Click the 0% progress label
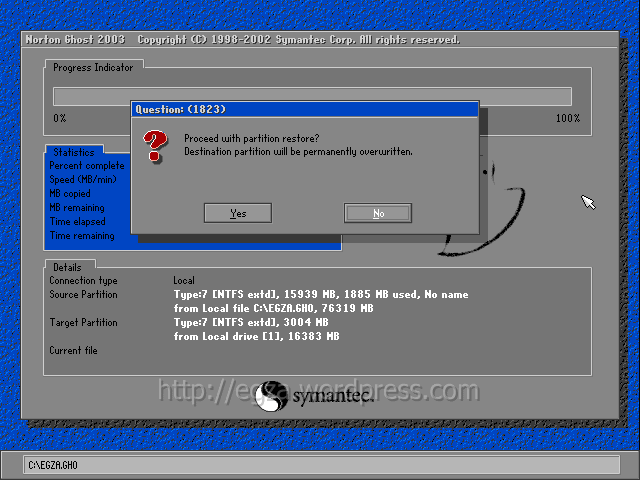This screenshot has height=480, width=640. point(60,118)
